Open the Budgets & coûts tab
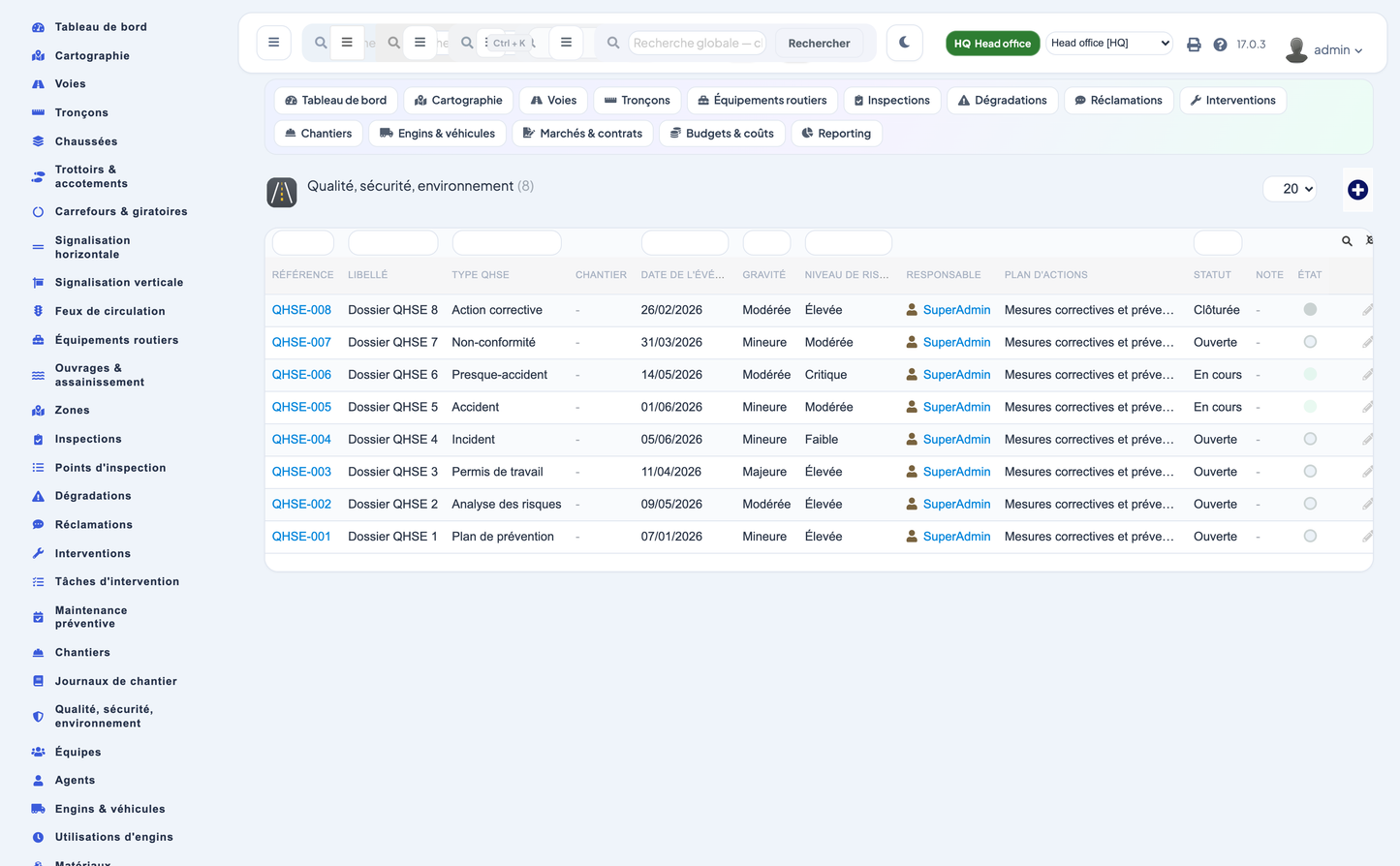 click(722, 134)
